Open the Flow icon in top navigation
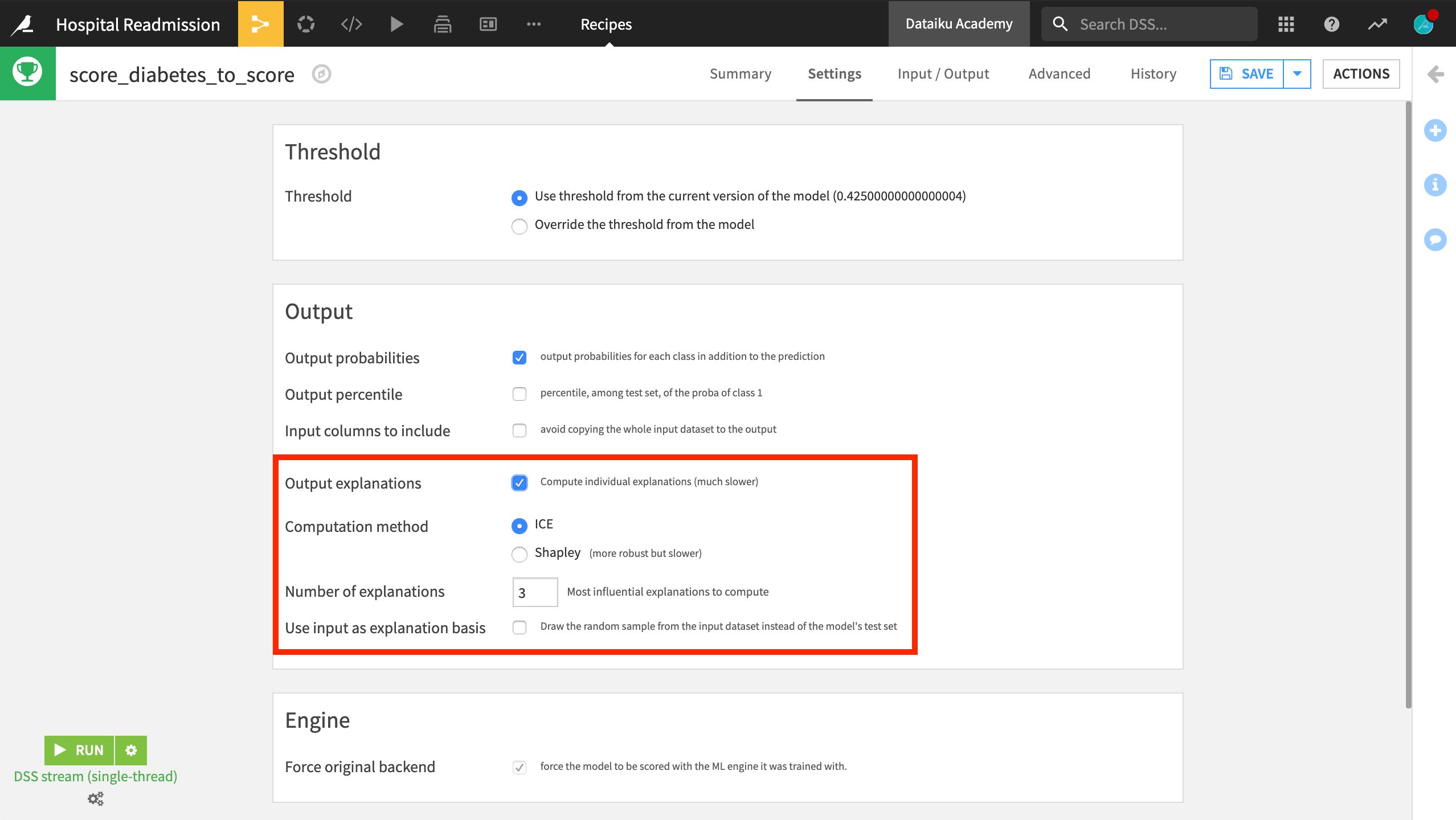This screenshot has width=1456, height=820. (x=260, y=24)
